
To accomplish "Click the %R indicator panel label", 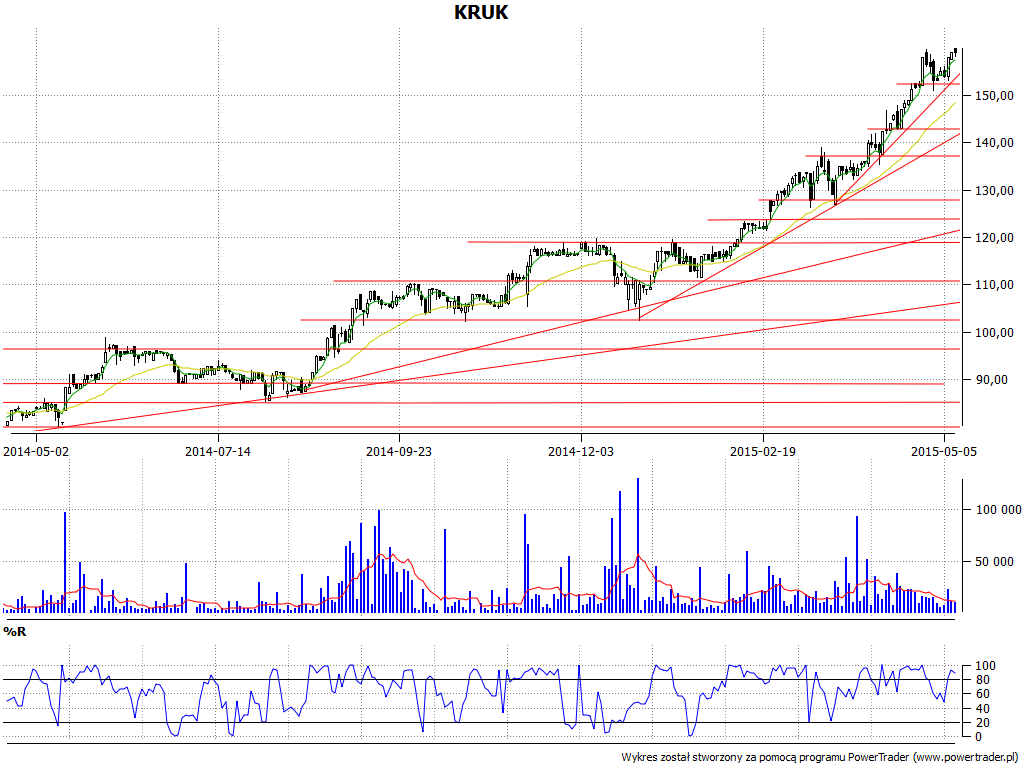I will pyautogui.click(x=14, y=632).
